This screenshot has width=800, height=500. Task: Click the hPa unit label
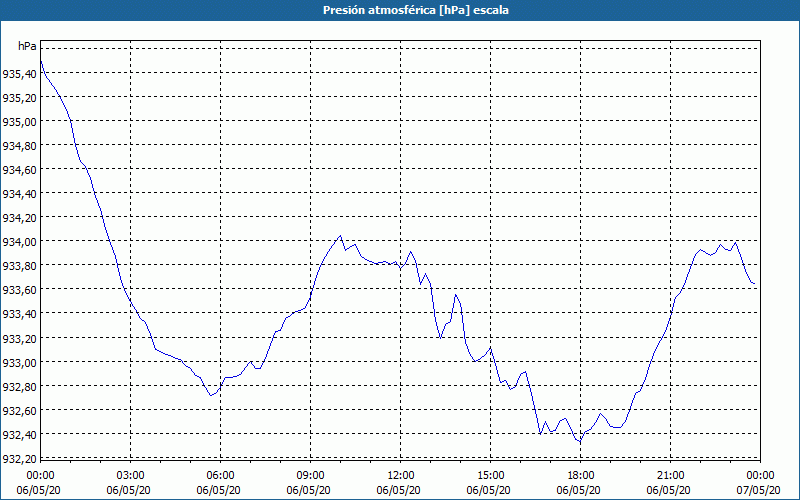(27, 46)
